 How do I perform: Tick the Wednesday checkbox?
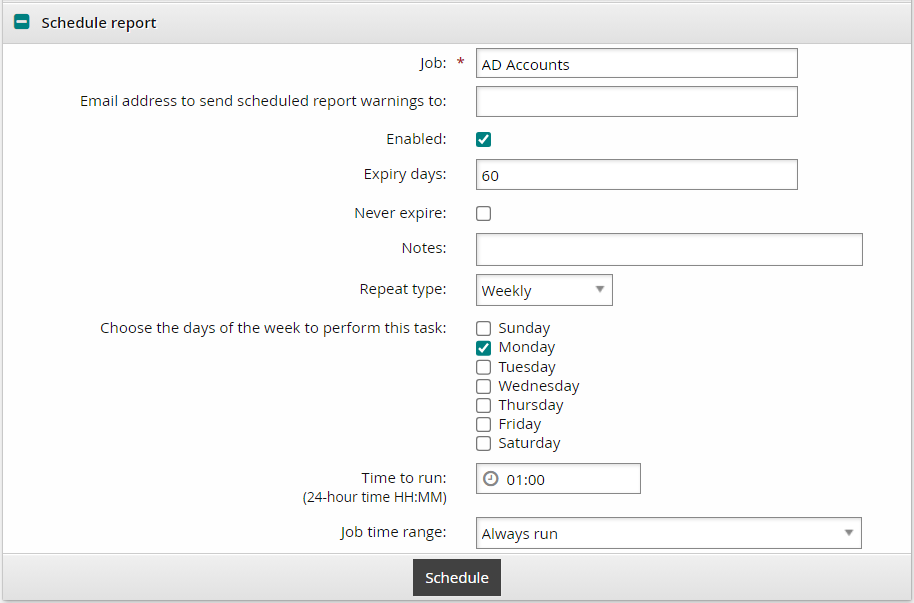[x=484, y=386]
